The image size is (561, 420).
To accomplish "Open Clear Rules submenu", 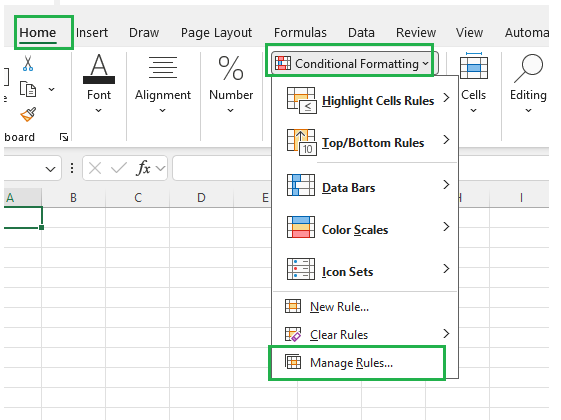I will coord(365,334).
